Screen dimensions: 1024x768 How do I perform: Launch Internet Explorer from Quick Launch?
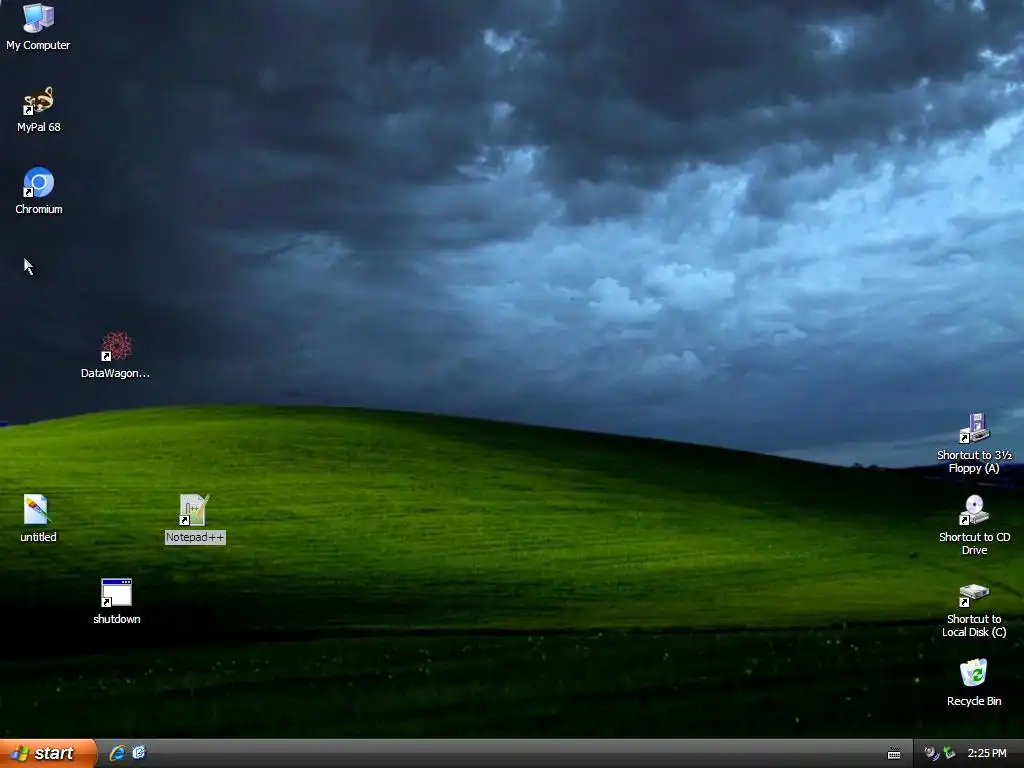pyautogui.click(x=117, y=753)
